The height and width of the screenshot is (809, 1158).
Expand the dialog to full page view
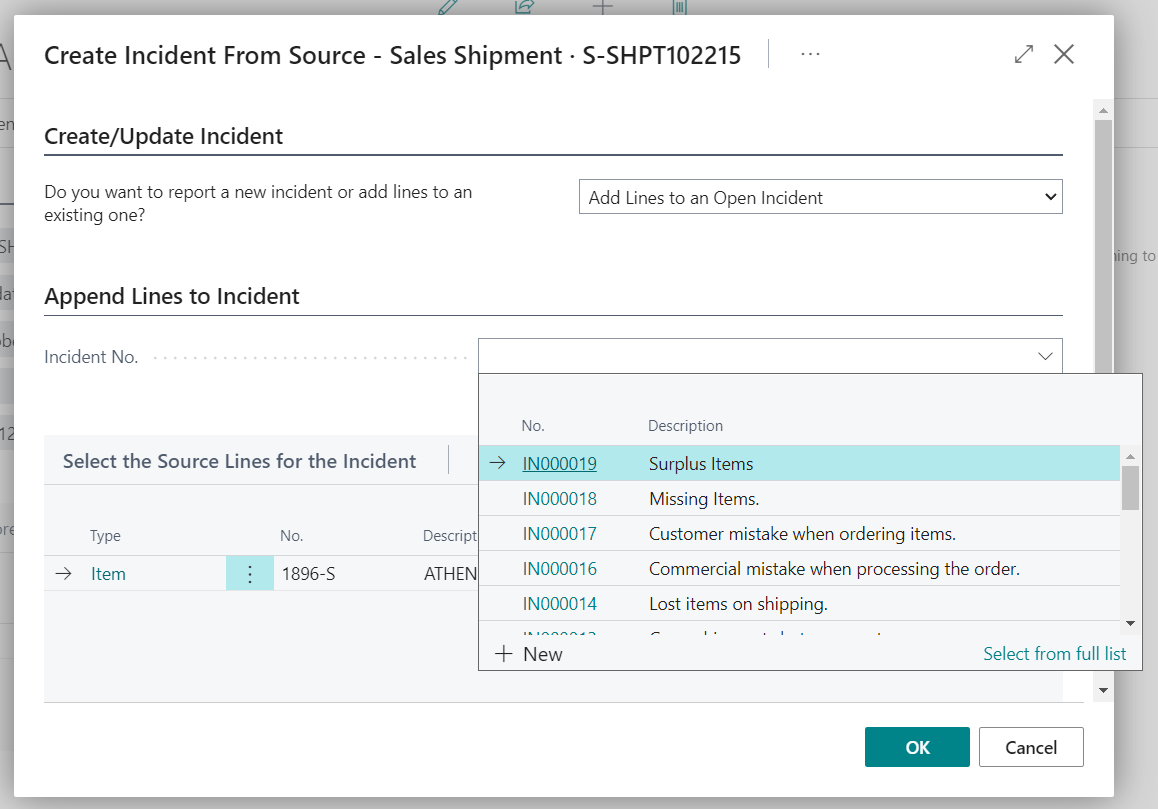pyautogui.click(x=1023, y=54)
